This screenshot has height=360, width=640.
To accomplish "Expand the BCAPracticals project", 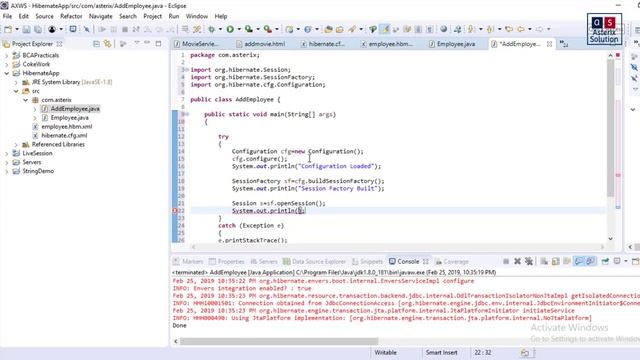I will 7,56.
